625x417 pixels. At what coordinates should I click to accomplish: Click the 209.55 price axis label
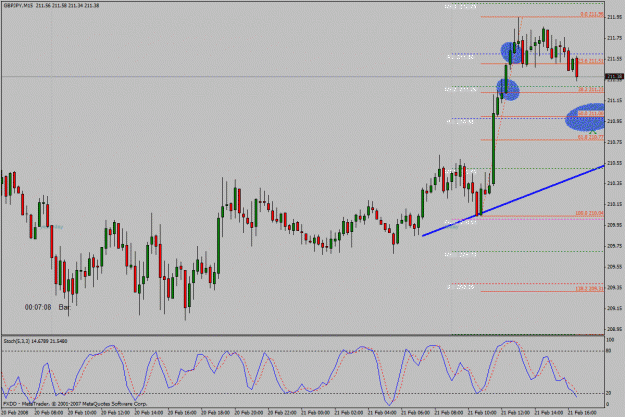click(x=615, y=267)
